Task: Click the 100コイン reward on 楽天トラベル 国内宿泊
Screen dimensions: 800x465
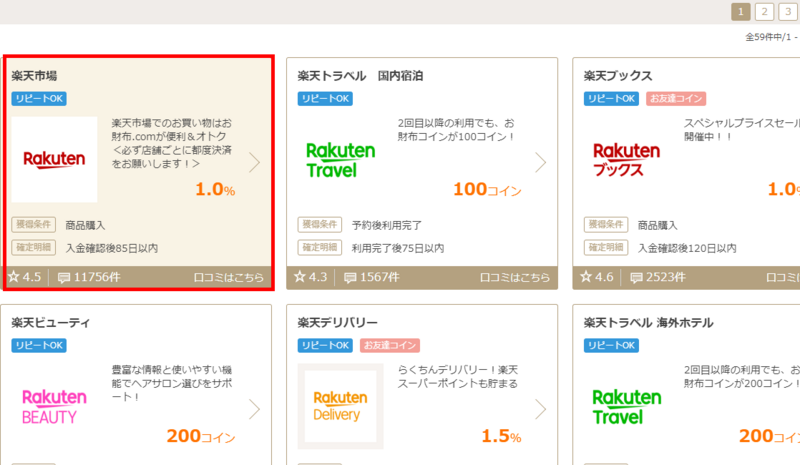Action: [487, 189]
